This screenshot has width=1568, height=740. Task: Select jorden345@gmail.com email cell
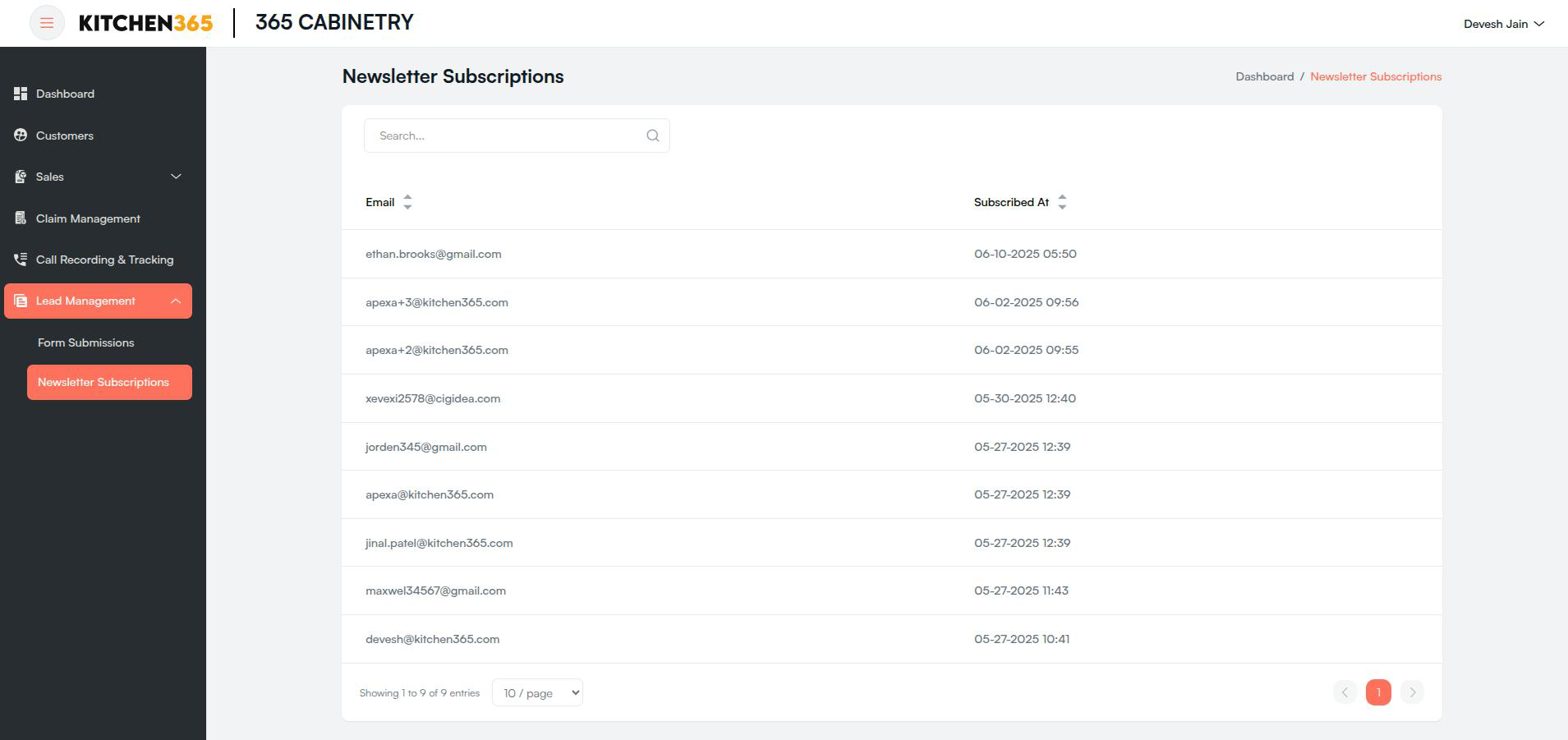[x=426, y=447]
